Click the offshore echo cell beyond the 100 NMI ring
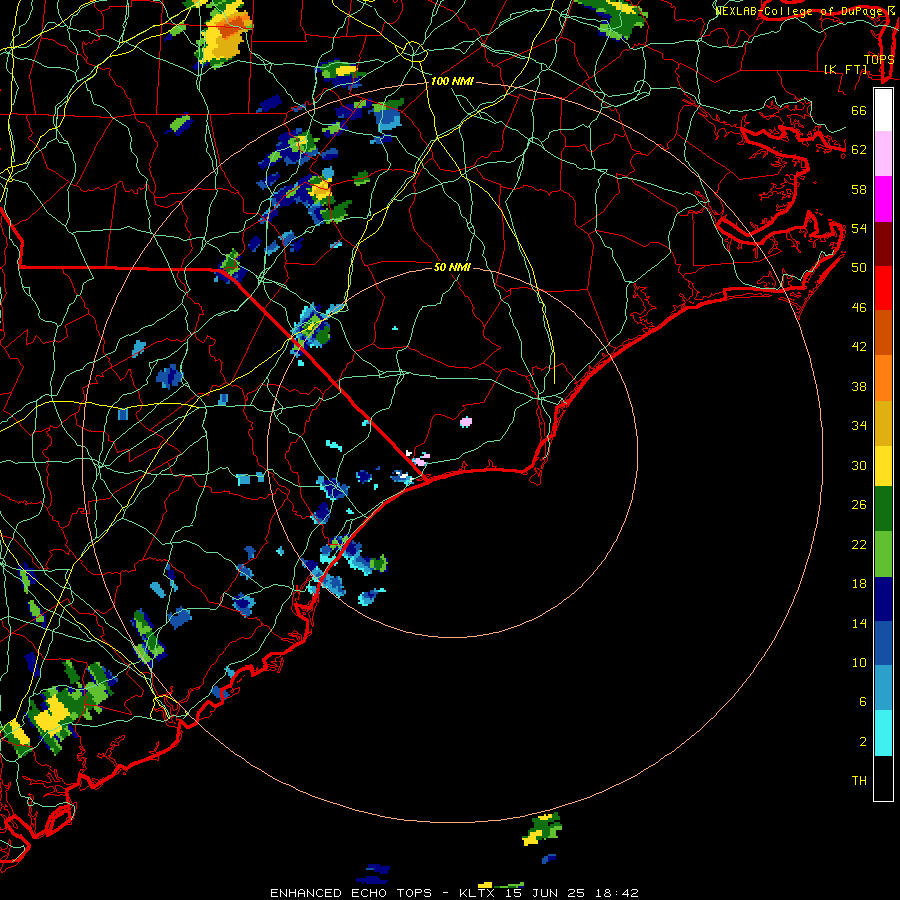Viewport: 900px width, 900px height. pos(542,828)
